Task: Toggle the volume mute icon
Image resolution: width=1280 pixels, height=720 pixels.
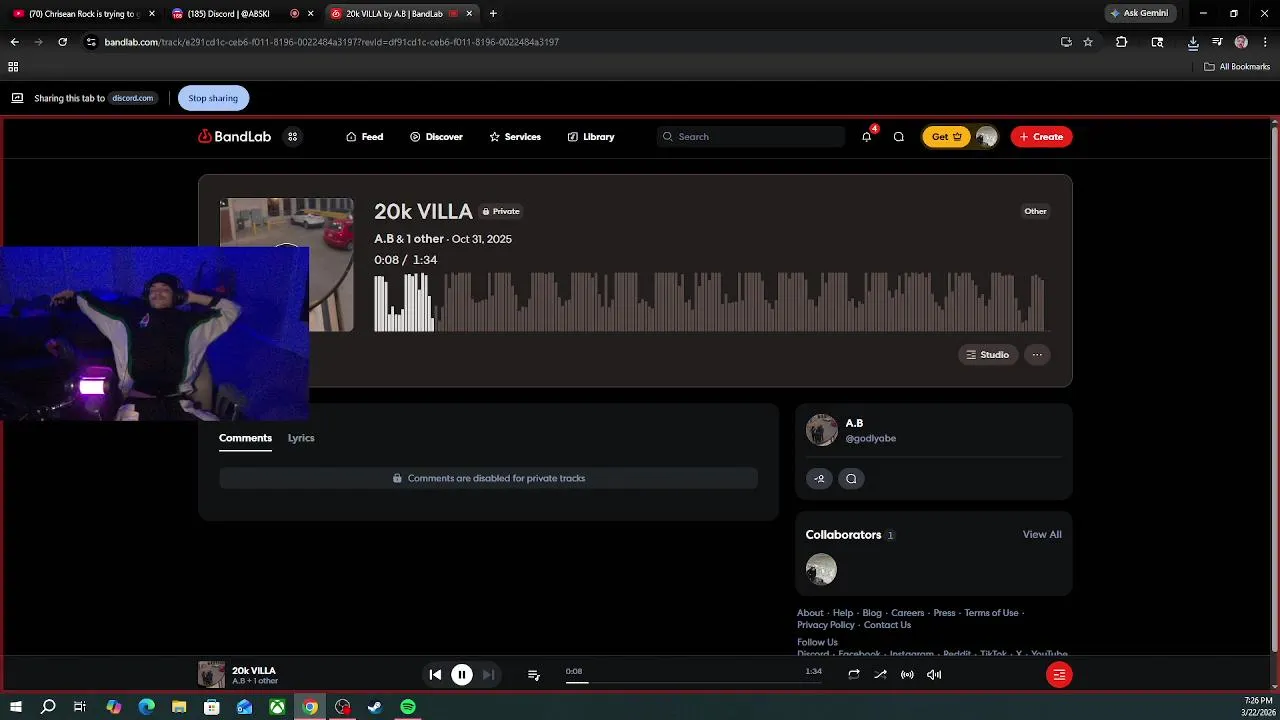Action: tap(934, 675)
